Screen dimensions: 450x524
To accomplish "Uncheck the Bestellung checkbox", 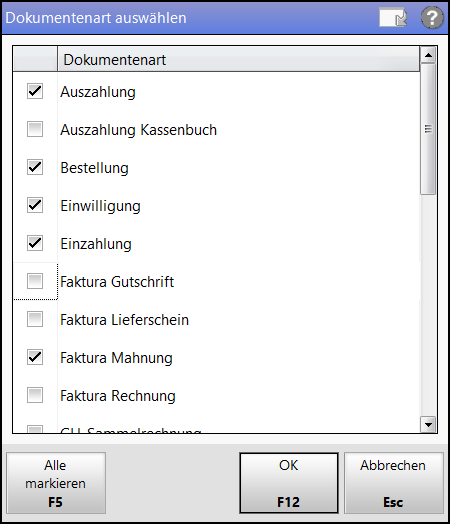I will point(35,167).
